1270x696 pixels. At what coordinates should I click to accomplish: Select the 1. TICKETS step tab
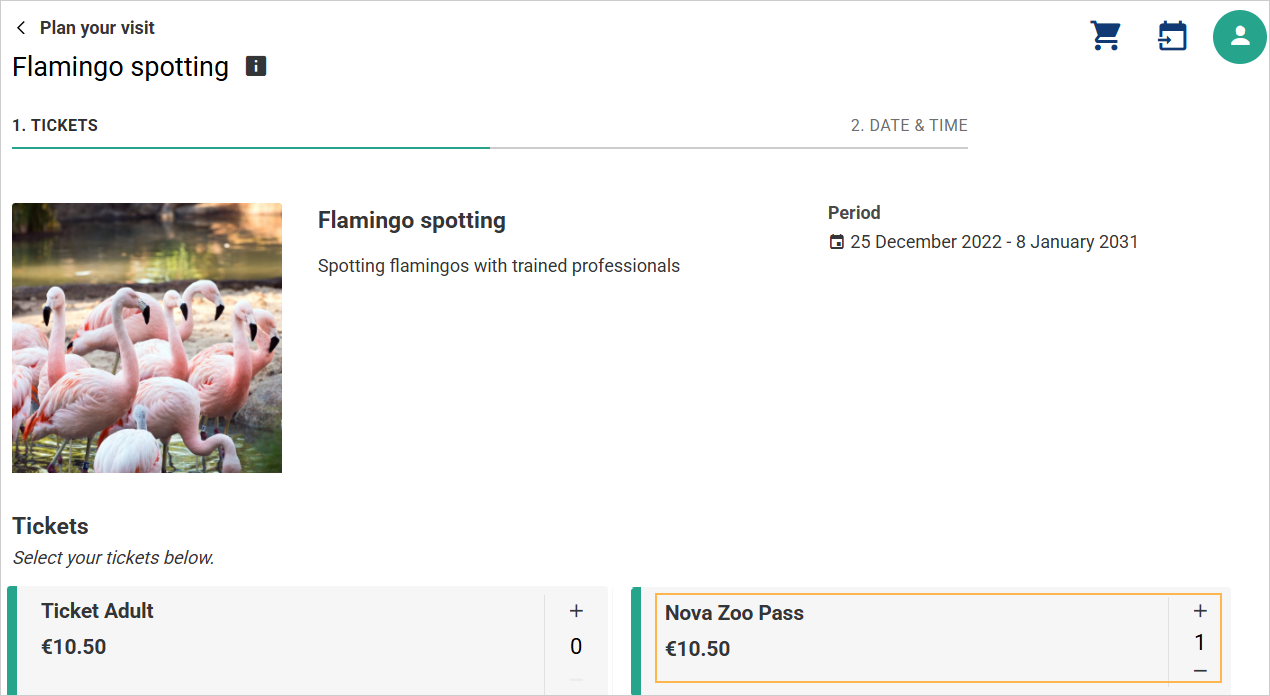click(55, 126)
